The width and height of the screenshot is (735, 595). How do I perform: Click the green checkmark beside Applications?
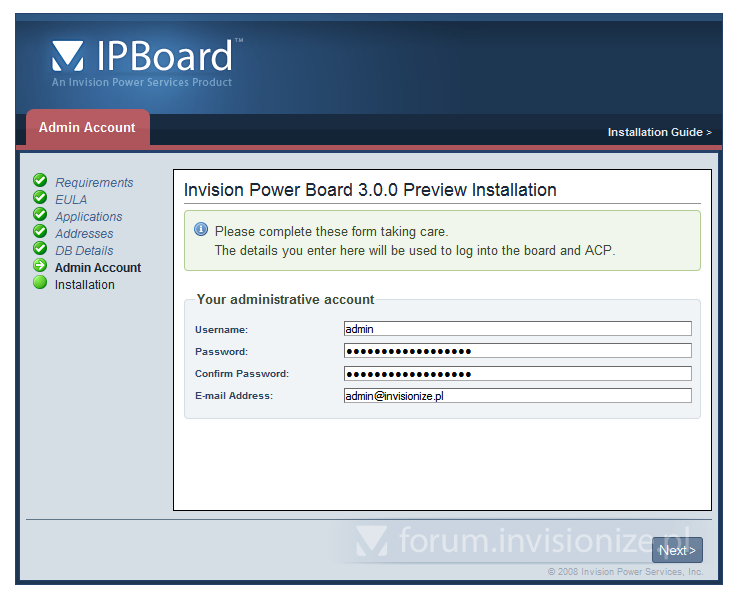point(40,215)
